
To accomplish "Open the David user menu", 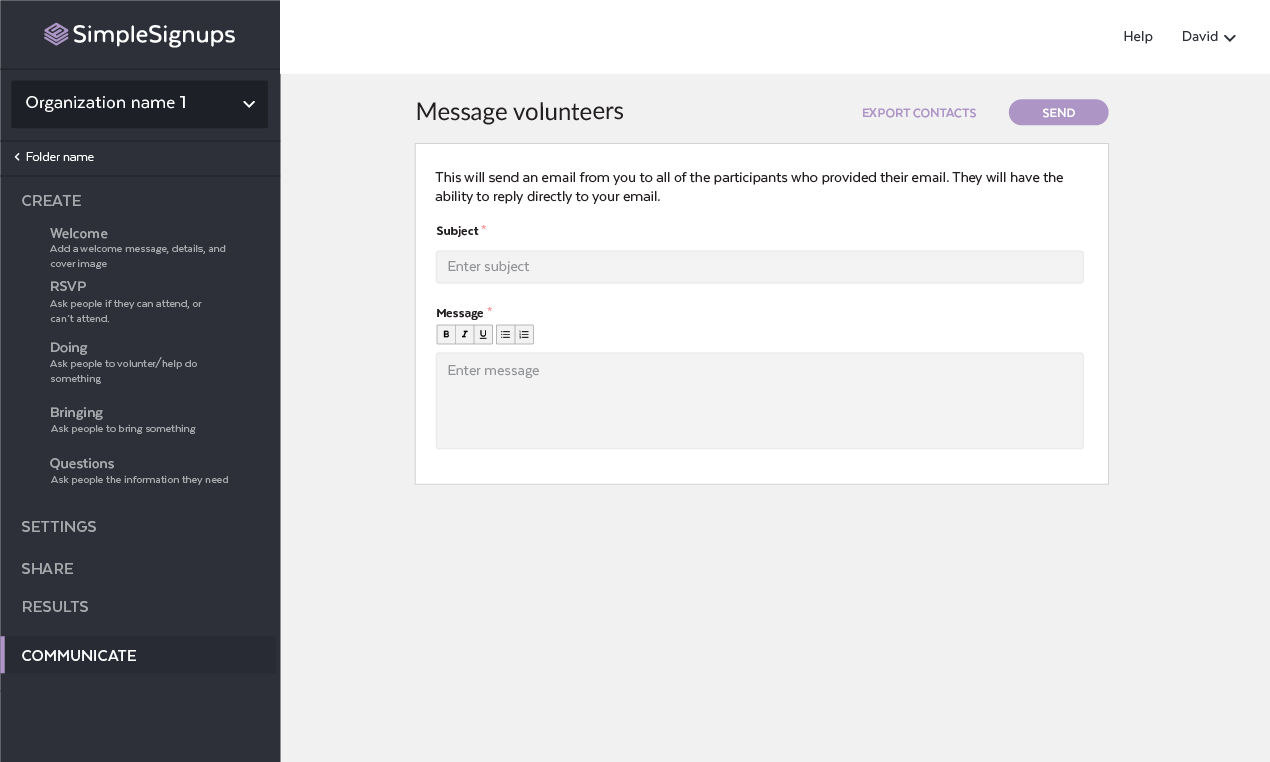I will point(1209,37).
